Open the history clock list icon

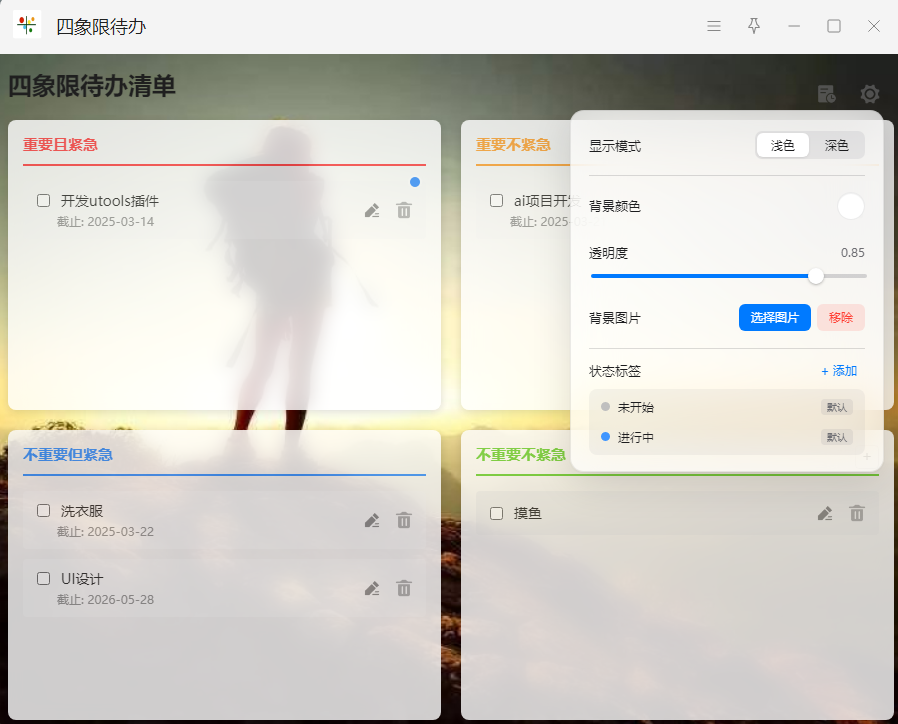pos(826,94)
